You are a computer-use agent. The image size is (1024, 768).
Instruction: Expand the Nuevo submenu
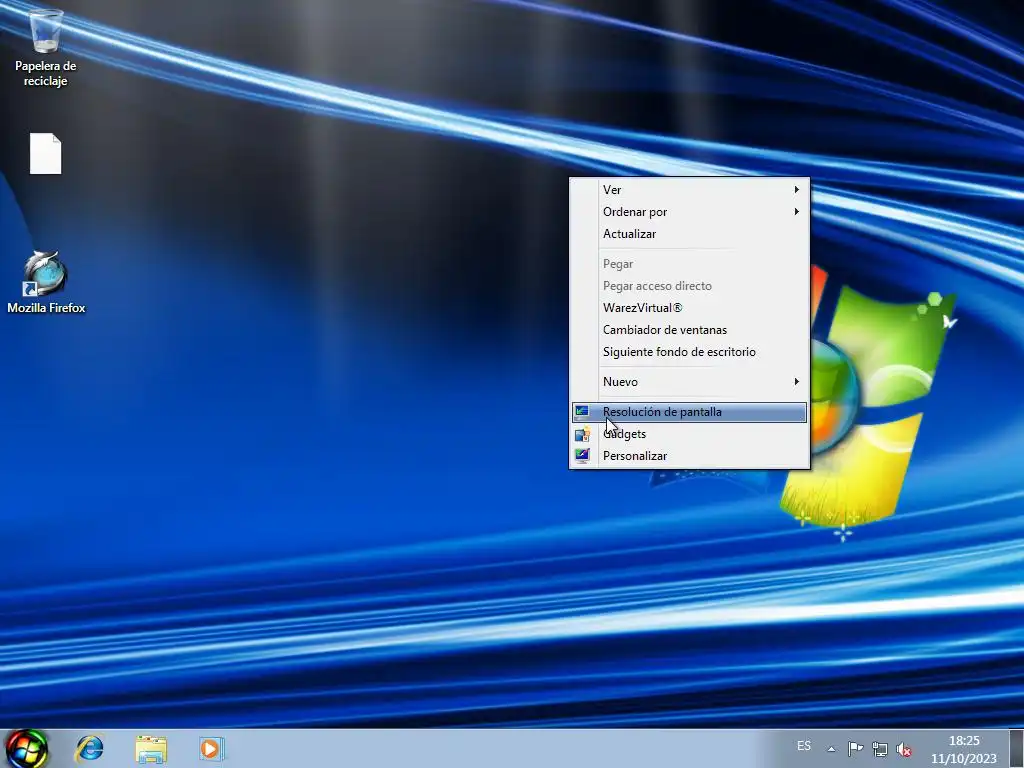click(690, 381)
